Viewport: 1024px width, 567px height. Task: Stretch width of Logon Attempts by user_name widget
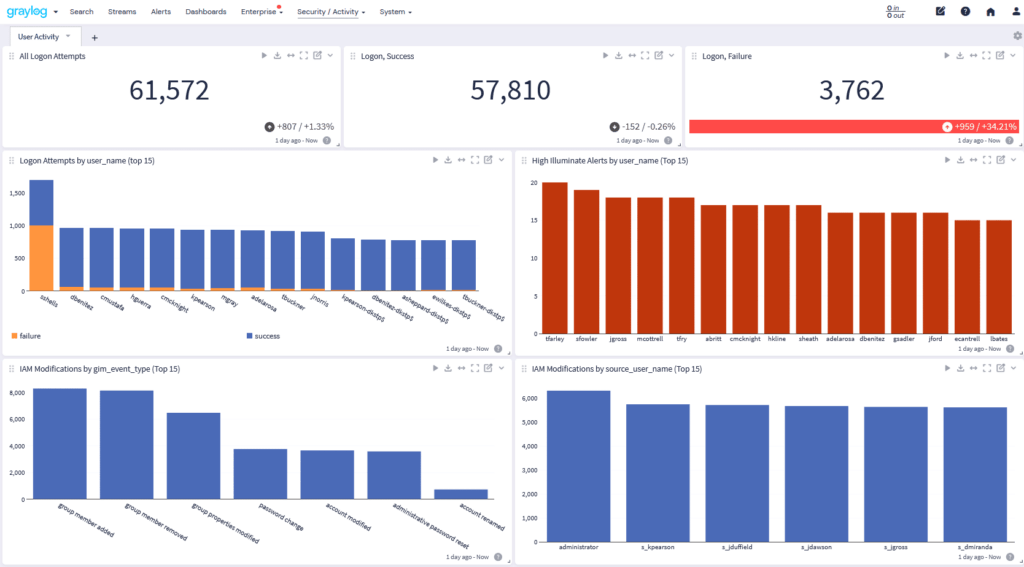pos(461,160)
